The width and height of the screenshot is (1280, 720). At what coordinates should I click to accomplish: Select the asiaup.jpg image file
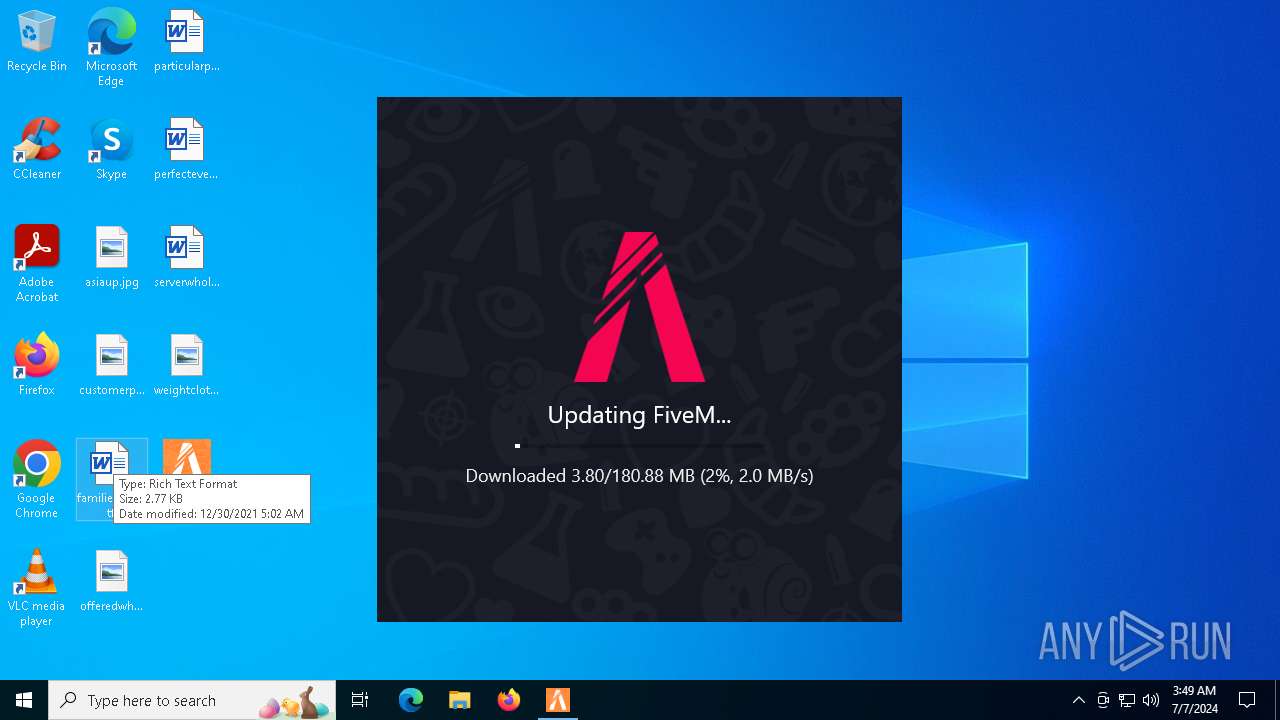click(x=111, y=258)
